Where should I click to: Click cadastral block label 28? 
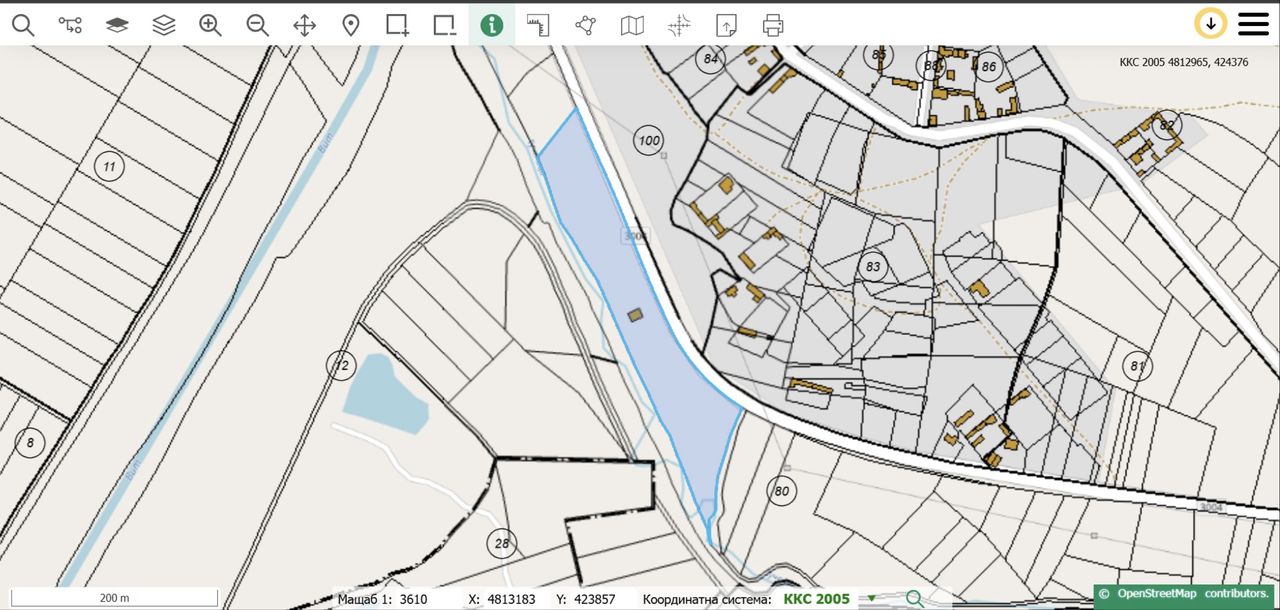502,544
